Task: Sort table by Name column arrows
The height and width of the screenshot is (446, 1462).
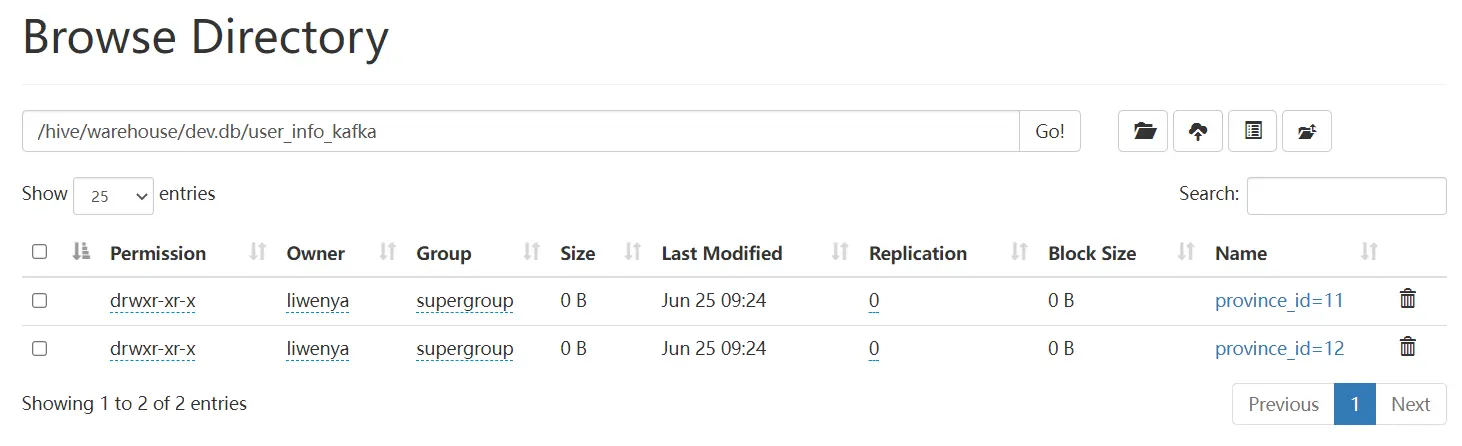Action: coord(1369,252)
